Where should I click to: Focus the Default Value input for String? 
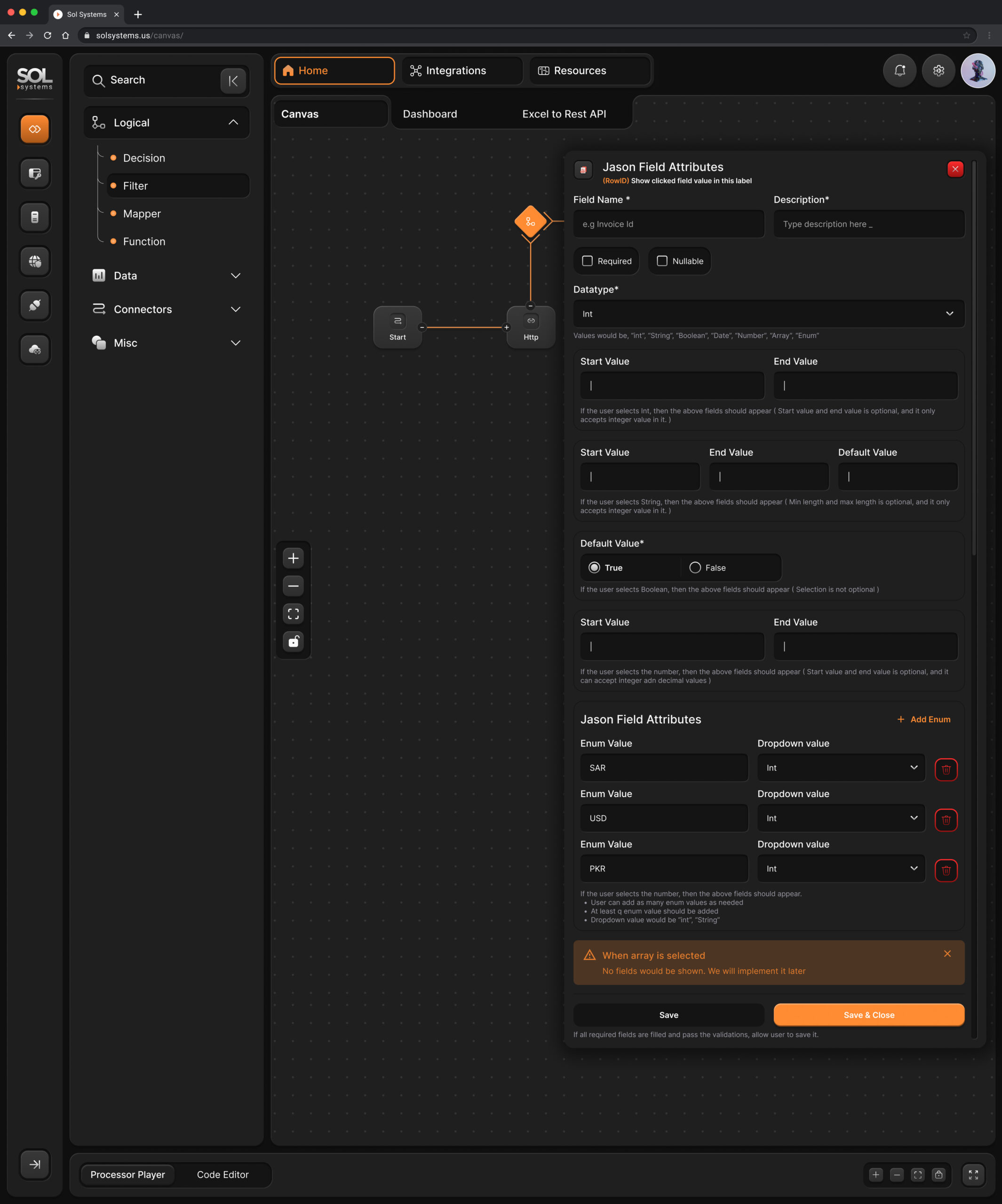[x=898, y=476]
